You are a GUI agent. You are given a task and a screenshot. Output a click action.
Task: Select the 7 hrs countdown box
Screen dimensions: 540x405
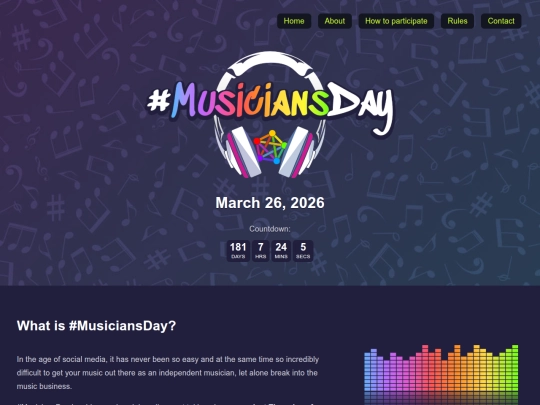click(260, 251)
